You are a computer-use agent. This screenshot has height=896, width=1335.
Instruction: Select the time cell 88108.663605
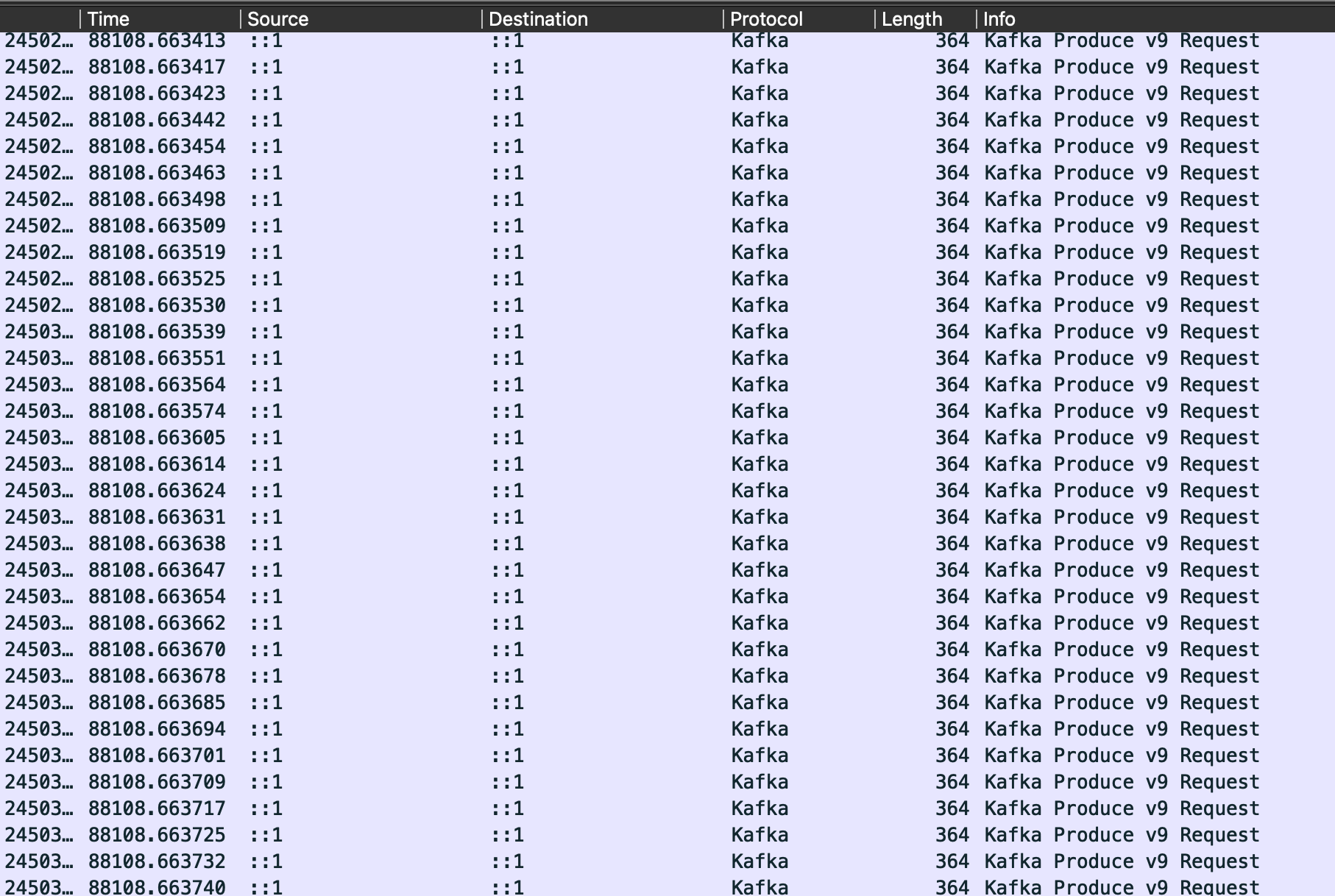point(157,438)
